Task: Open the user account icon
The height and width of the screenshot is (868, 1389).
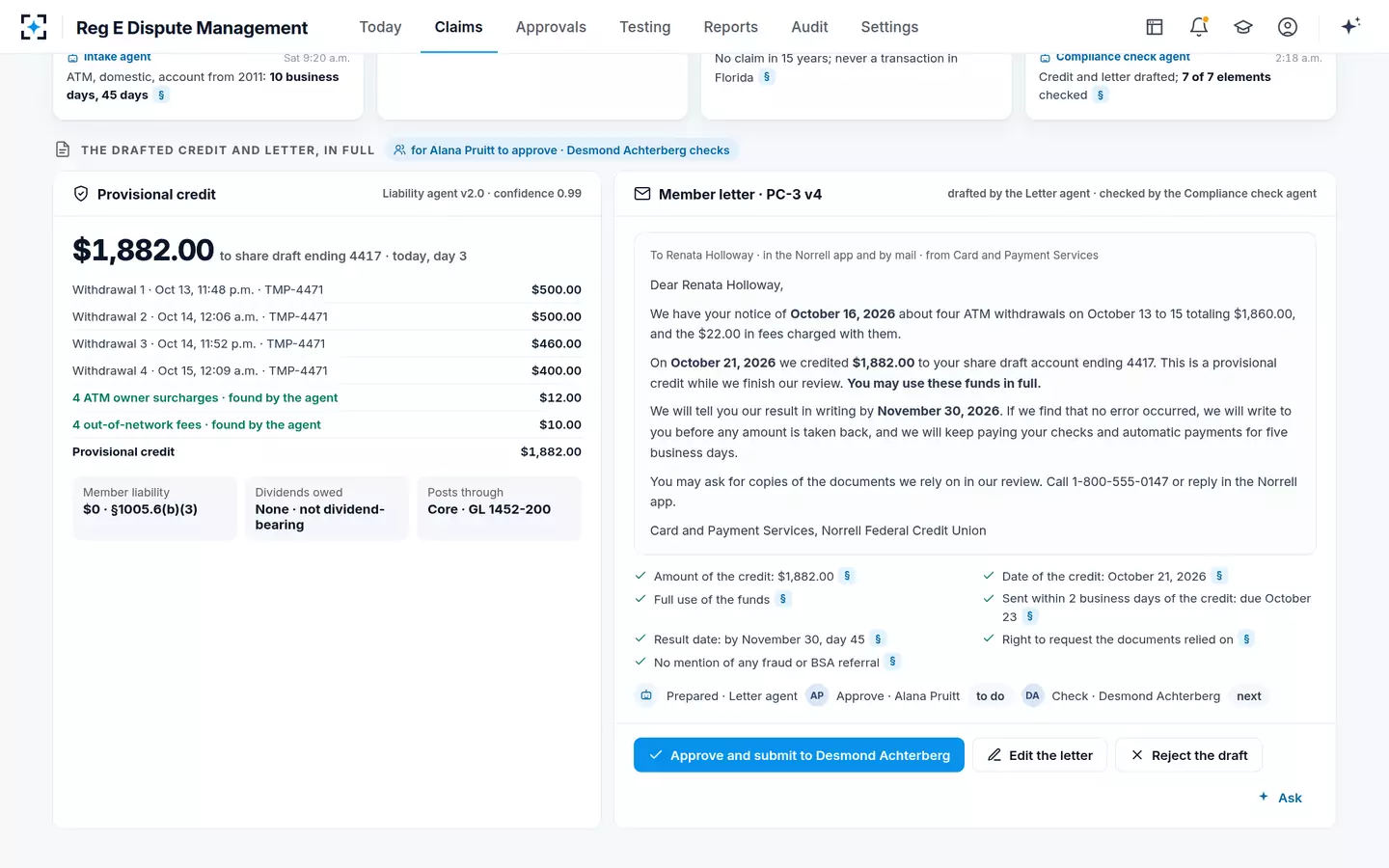Action: coord(1288,27)
